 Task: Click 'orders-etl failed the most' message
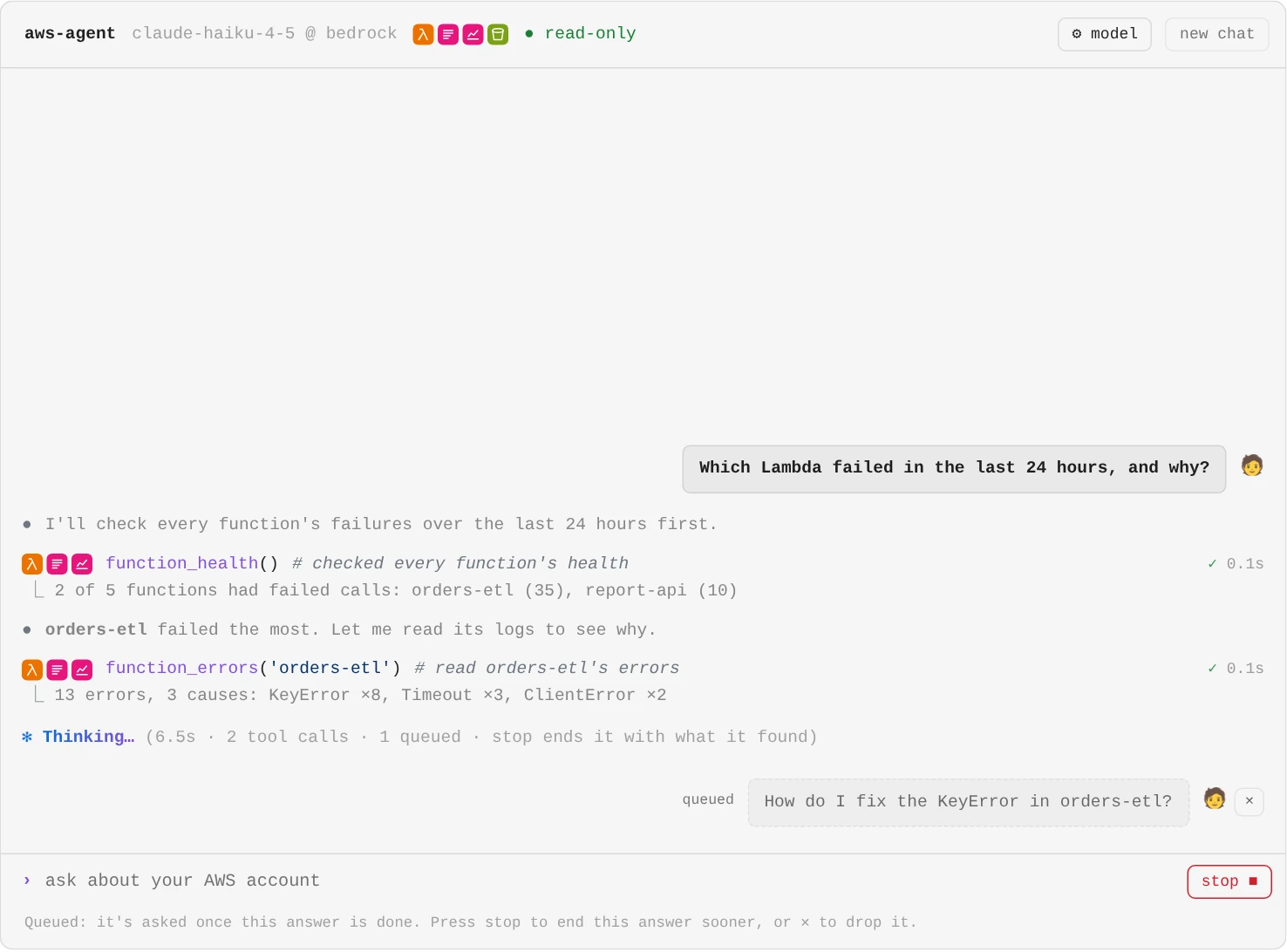pos(351,629)
